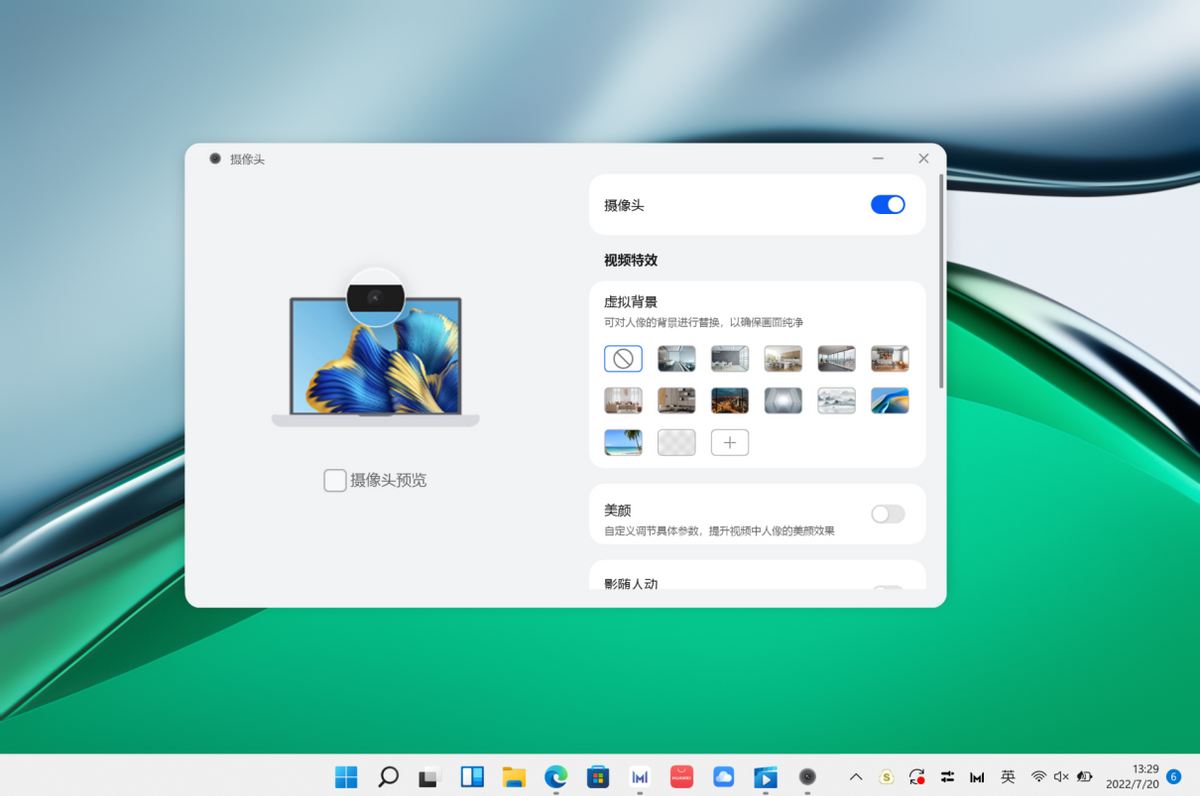
Task: Open red Huawei AppGallery icon
Action: (682, 777)
